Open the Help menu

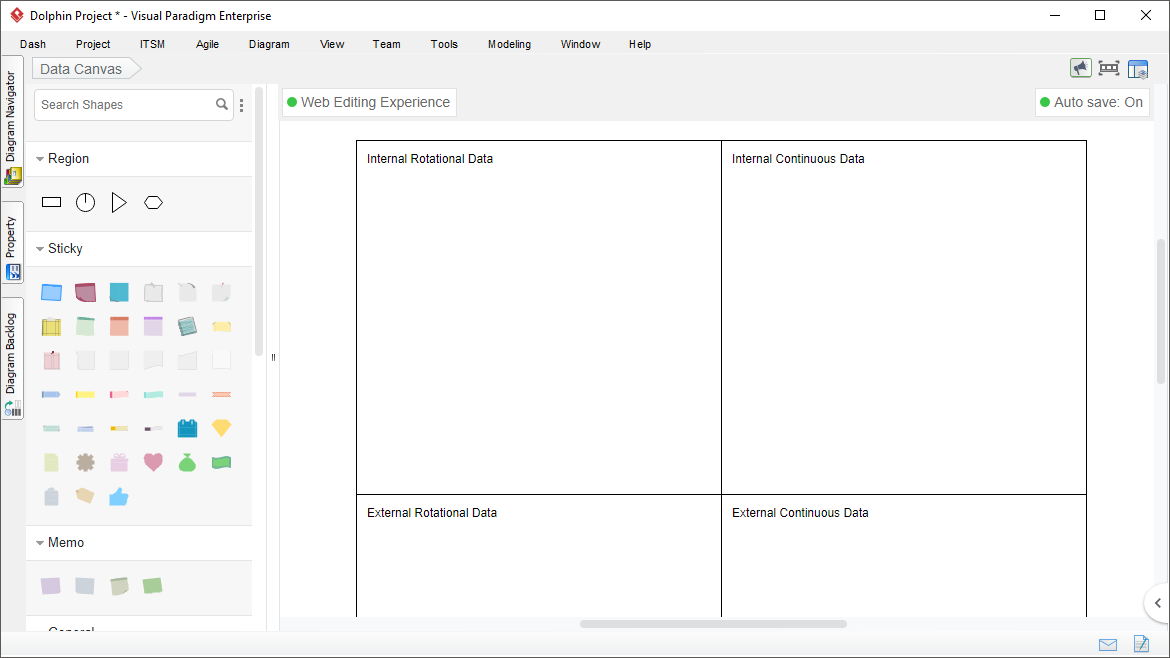point(639,44)
